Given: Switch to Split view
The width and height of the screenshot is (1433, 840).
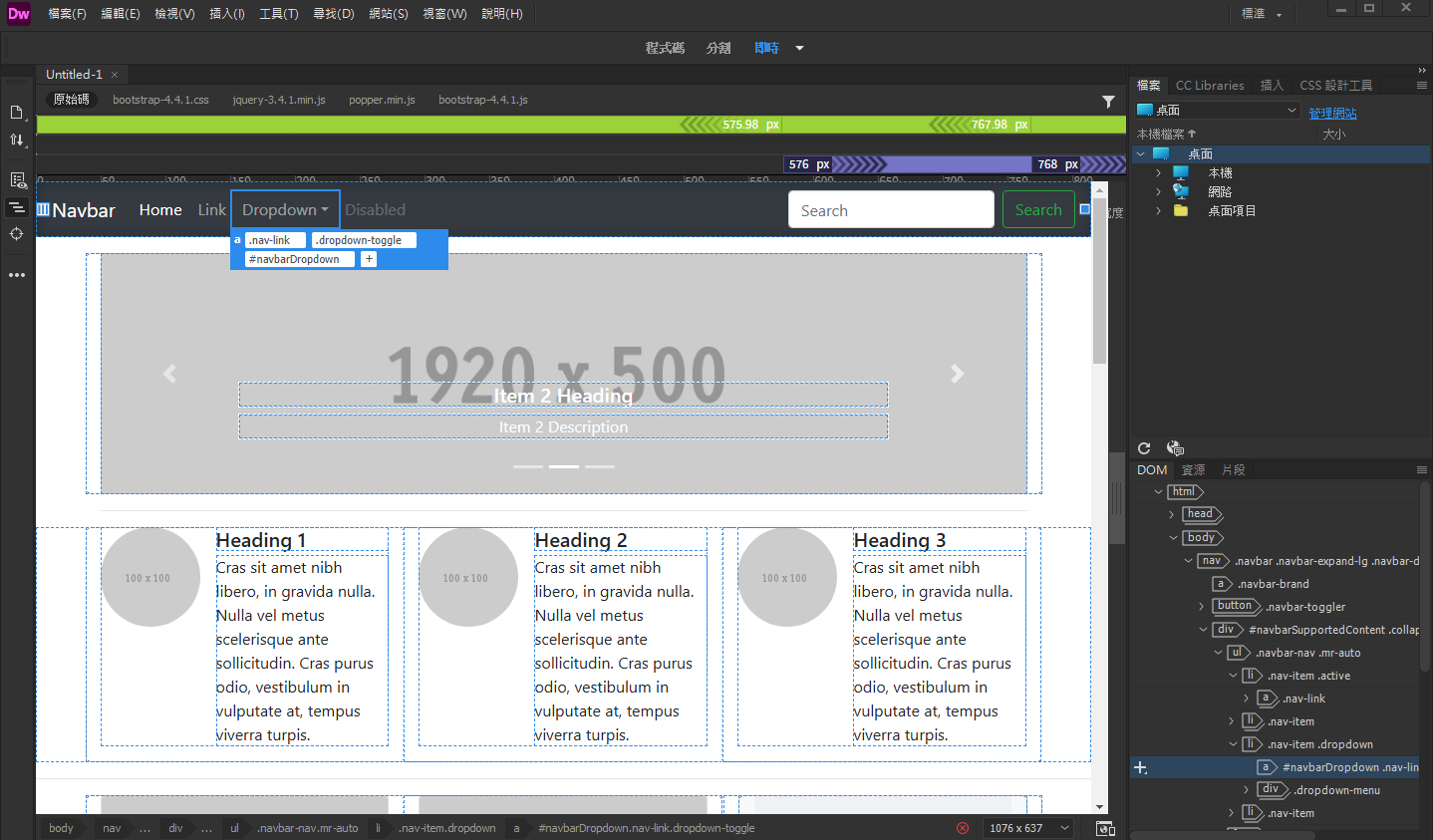Looking at the screenshot, I should click(x=718, y=48).
